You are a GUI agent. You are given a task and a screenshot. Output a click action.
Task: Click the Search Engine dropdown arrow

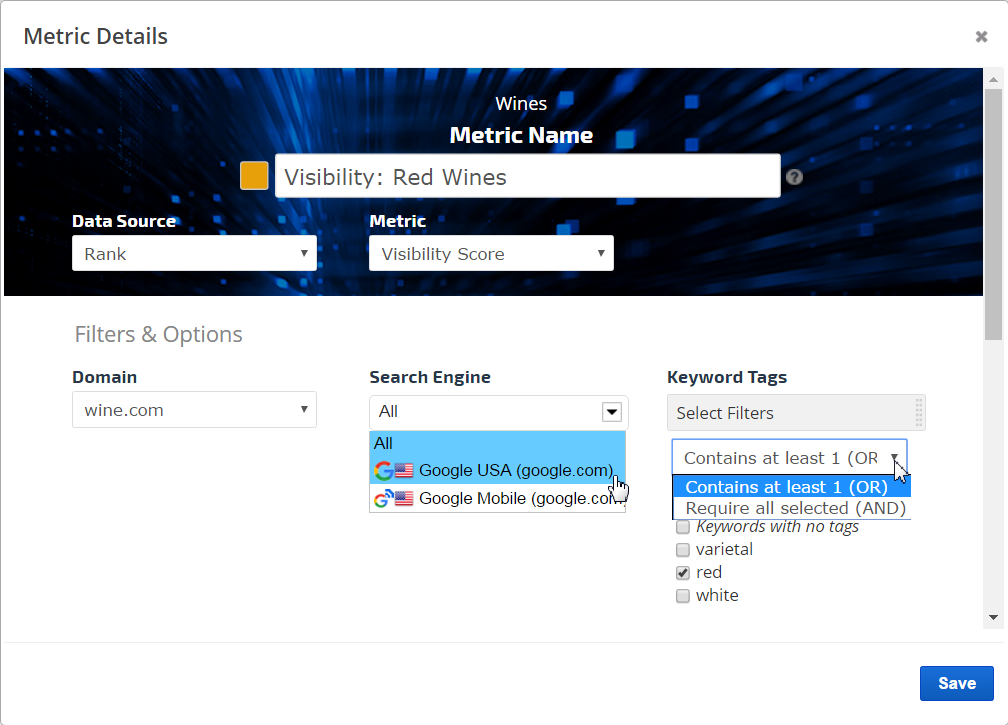pyautogui.click(x=612, y=412)
